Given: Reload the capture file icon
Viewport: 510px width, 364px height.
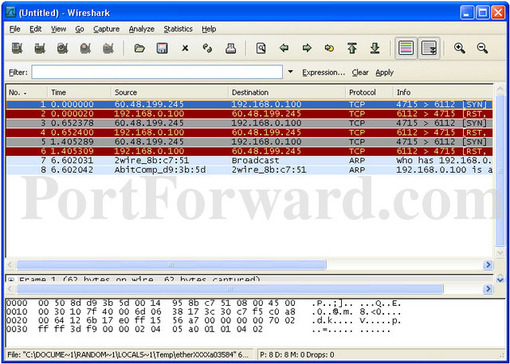Looking at the screenshot, I should (x=207, y=48).
